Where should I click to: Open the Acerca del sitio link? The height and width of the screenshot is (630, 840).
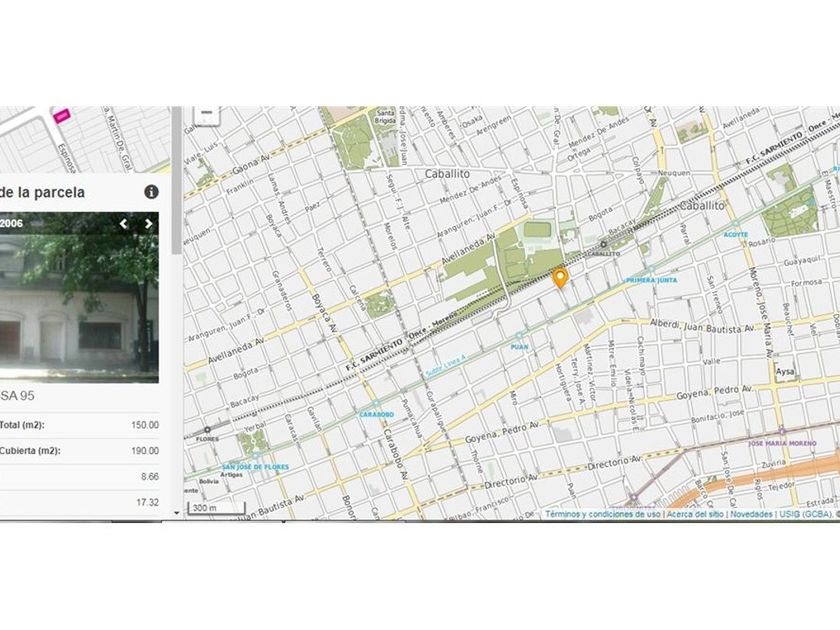point(695,514)
